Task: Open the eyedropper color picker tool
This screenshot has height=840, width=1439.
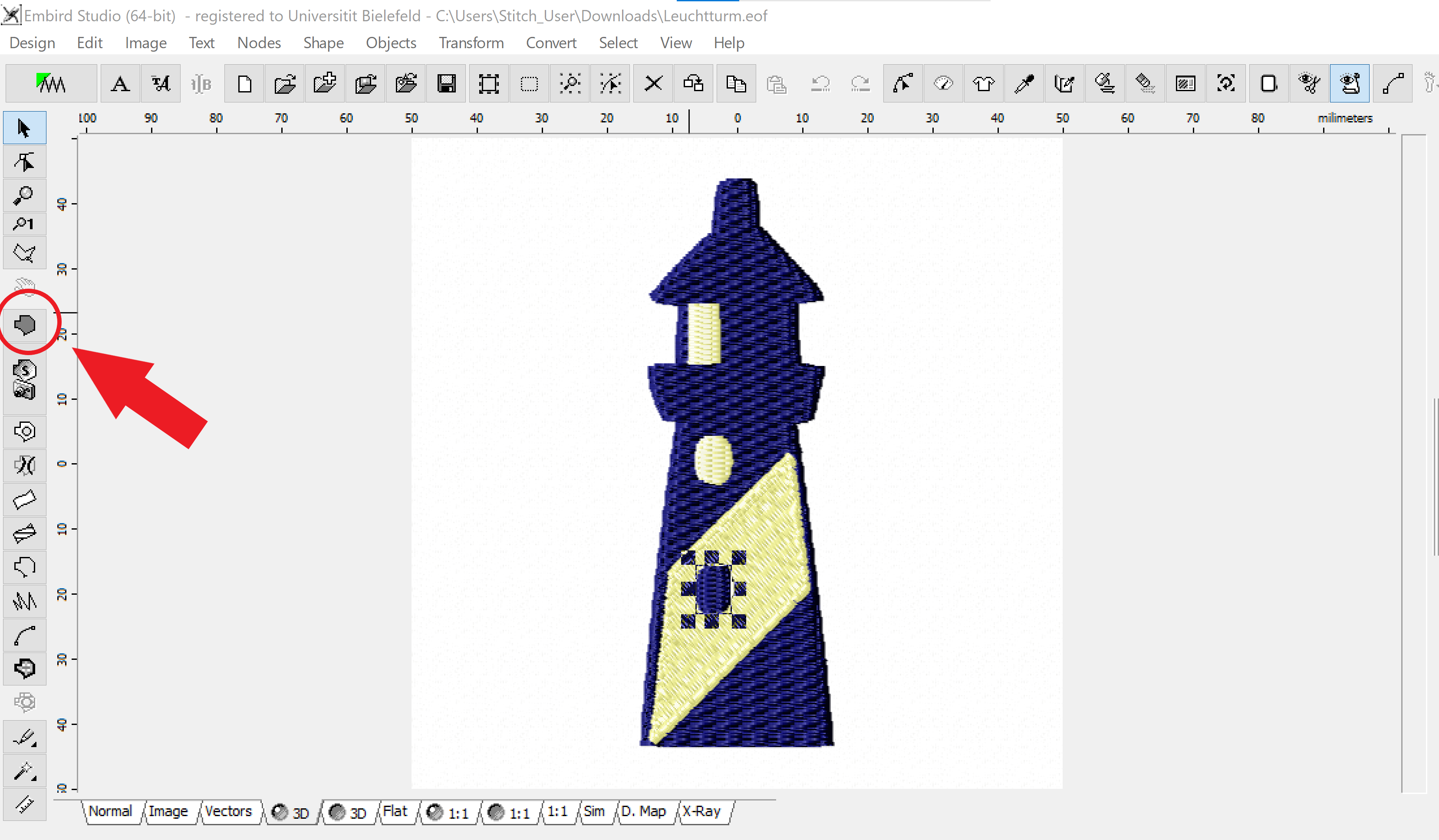Action: pos(1024,84)
